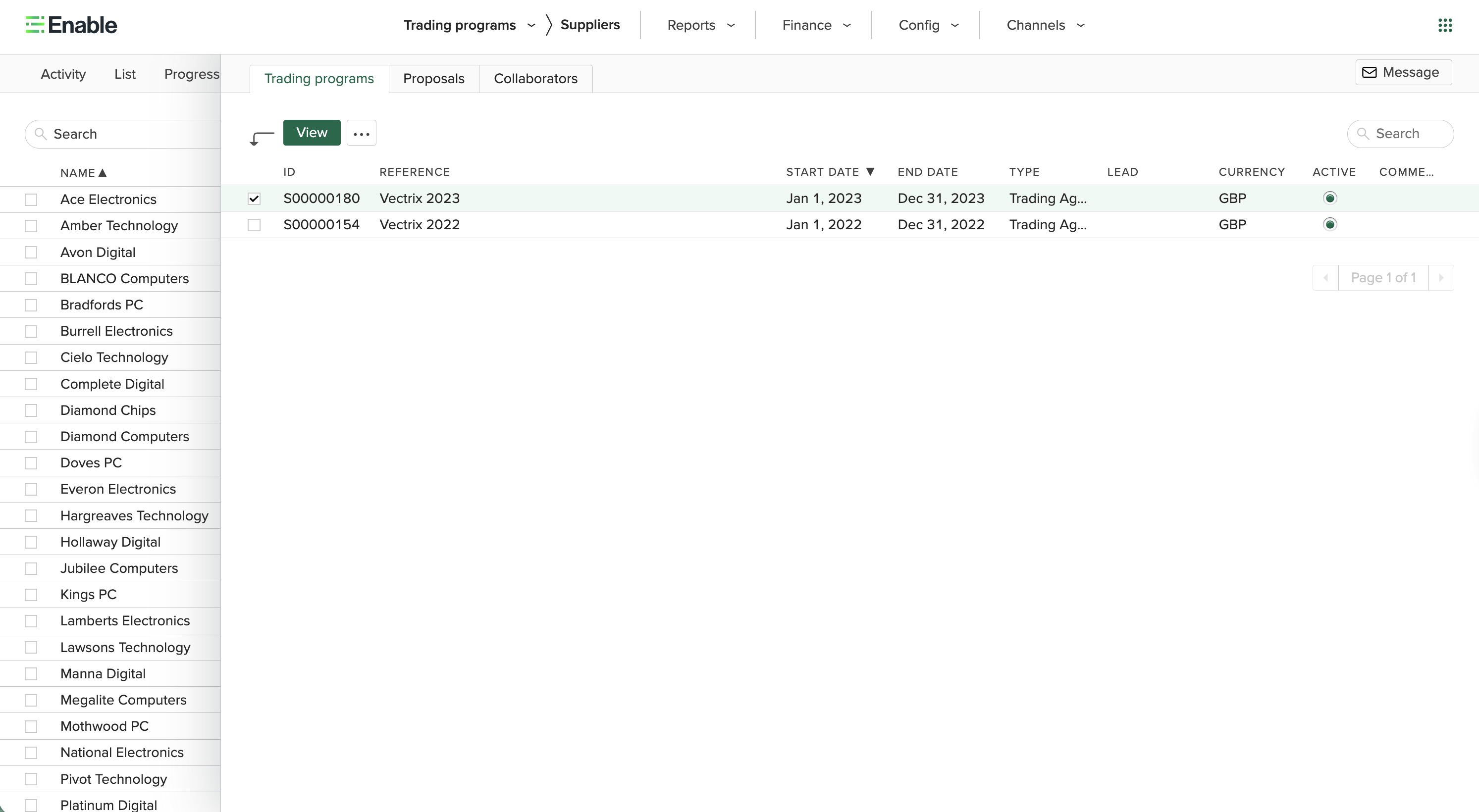Sort by the Type column header
This screenshot has width=1479, height=812.
1024,172
